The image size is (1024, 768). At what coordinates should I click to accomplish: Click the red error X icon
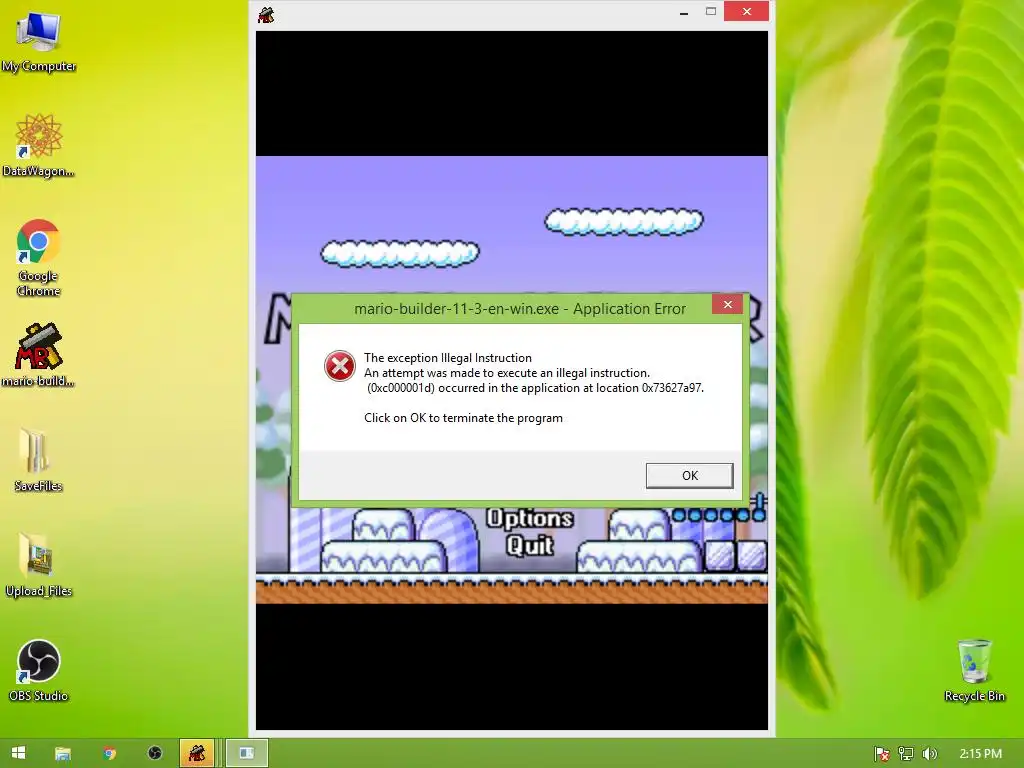(340, 366)
